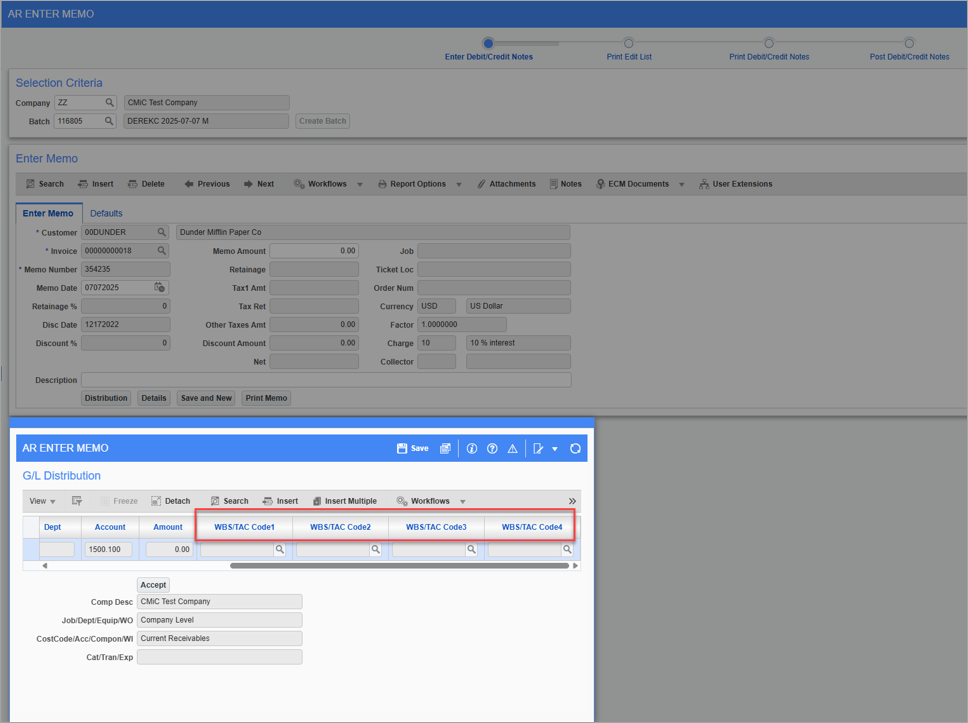The height and width of the screenshot is (723, 968).
Task: Open Attachments in the Enter Memo toolbar
Action: pos(506,184)
